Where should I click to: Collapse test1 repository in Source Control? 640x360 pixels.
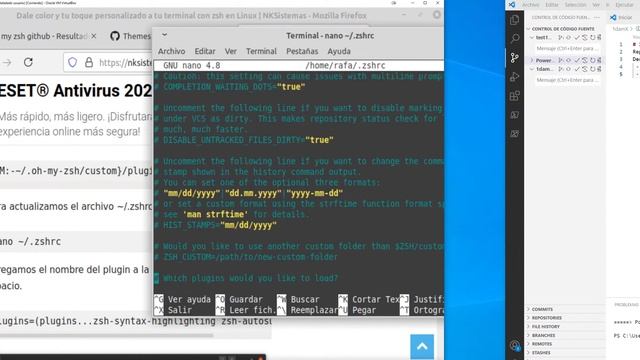click(x=532, y=38)
